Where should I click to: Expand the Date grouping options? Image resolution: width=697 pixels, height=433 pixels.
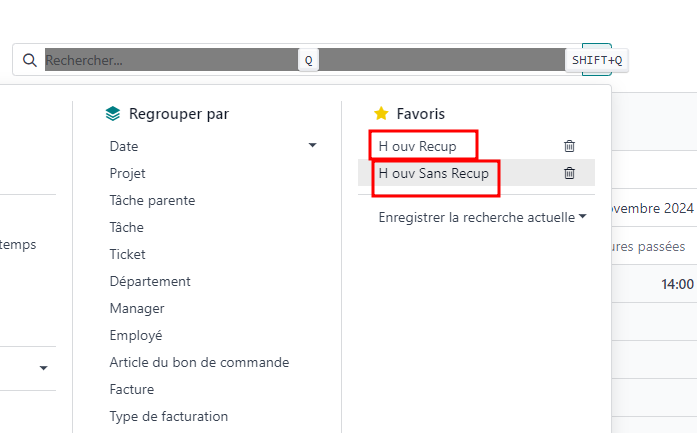[312, 145]
